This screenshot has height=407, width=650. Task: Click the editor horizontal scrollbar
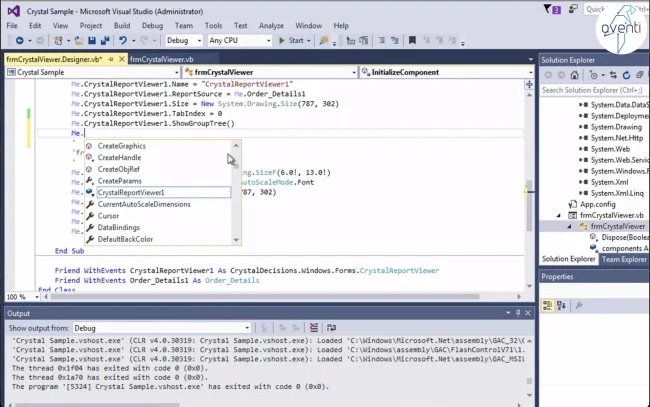click(x=265, y=297)
